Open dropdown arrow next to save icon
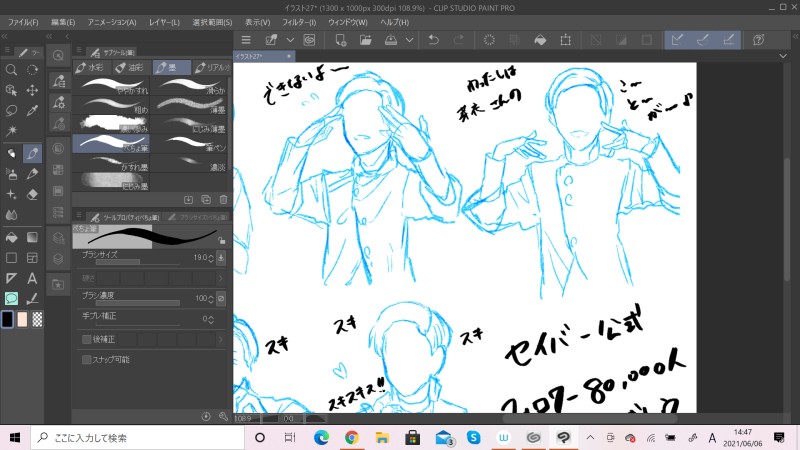The image size is (800, 450). [x=409, y=40]
